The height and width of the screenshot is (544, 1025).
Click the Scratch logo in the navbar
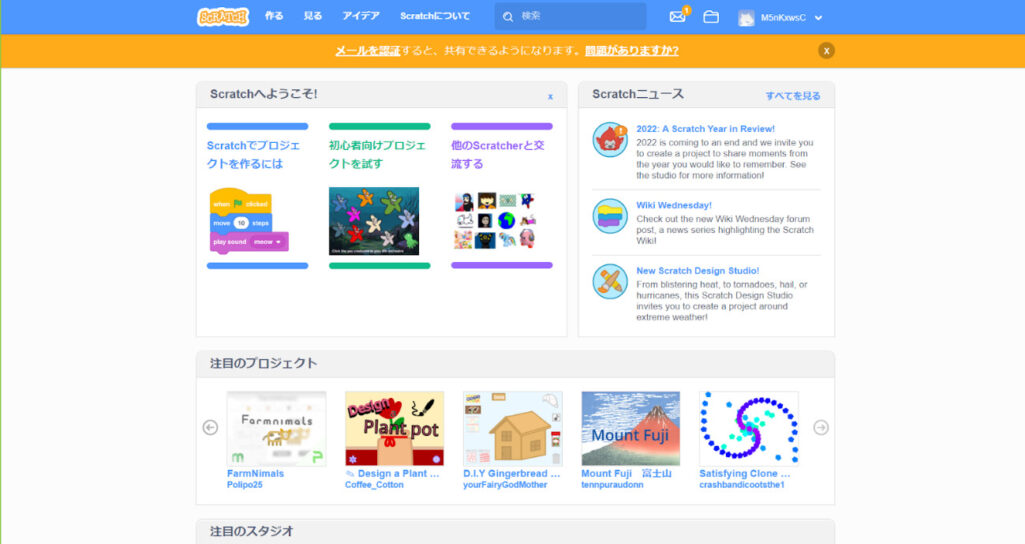223,16
